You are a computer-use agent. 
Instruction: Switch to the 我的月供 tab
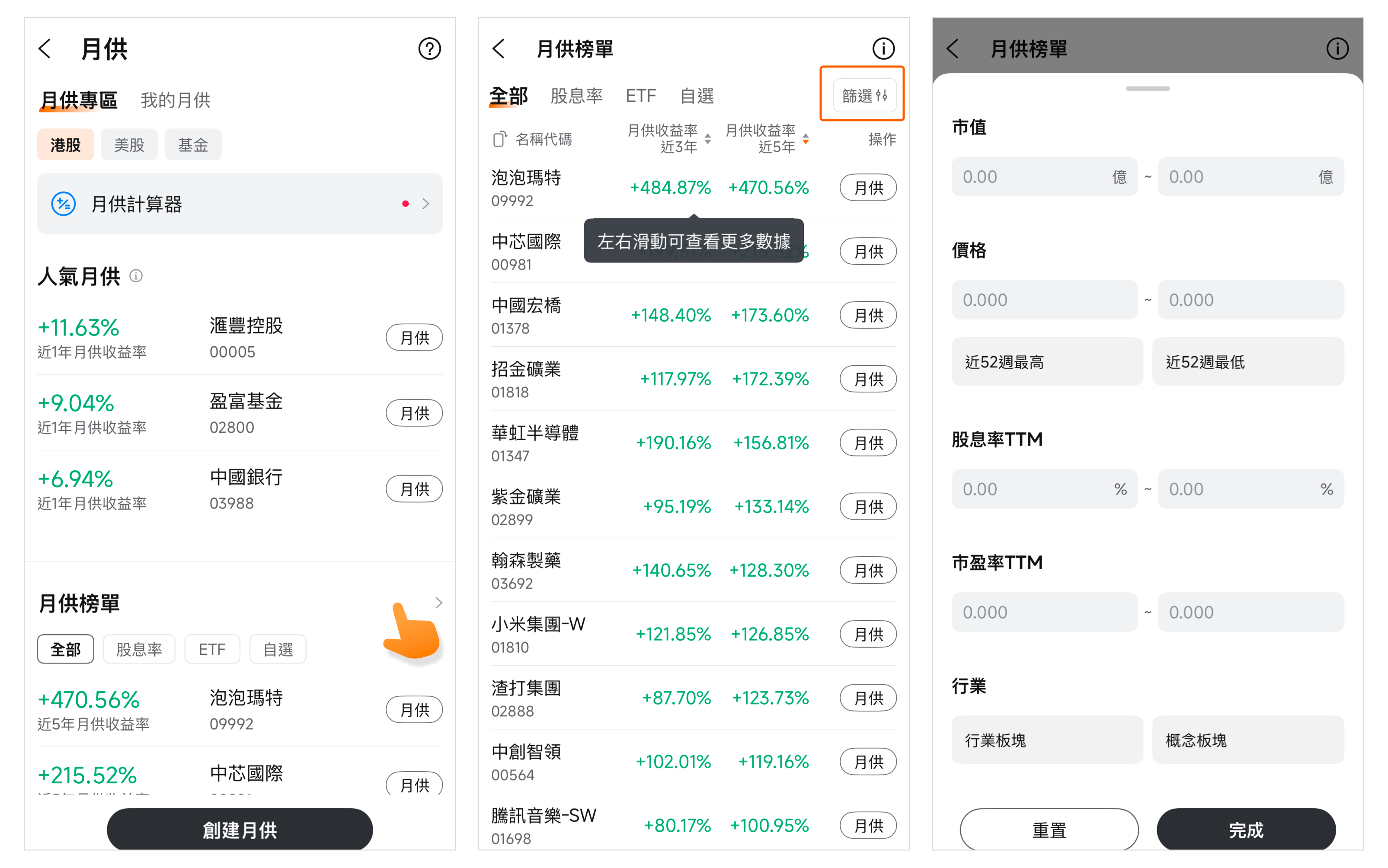(x=175, y=100)
